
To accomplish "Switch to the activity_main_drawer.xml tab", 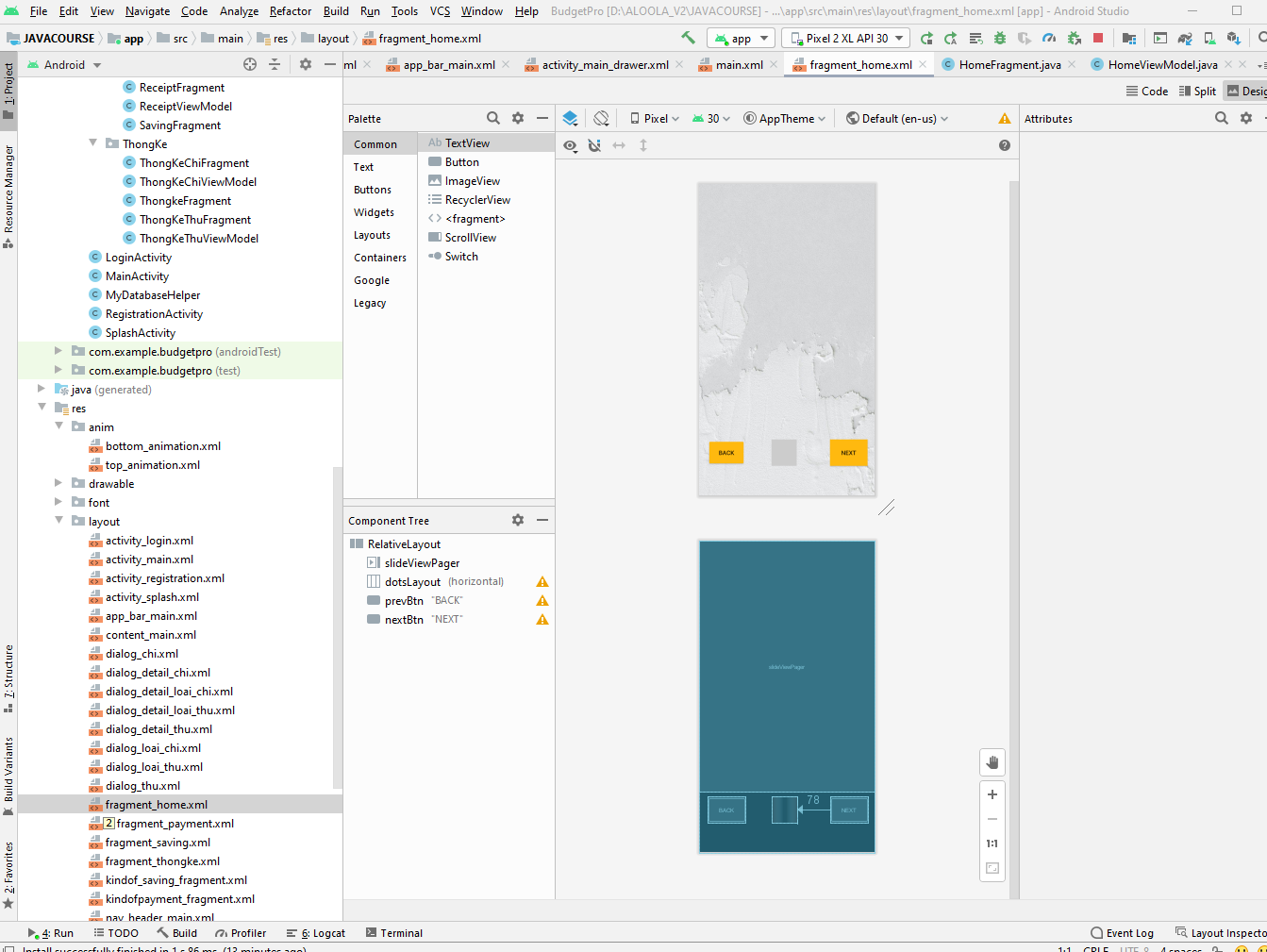I will click(605, 65).
